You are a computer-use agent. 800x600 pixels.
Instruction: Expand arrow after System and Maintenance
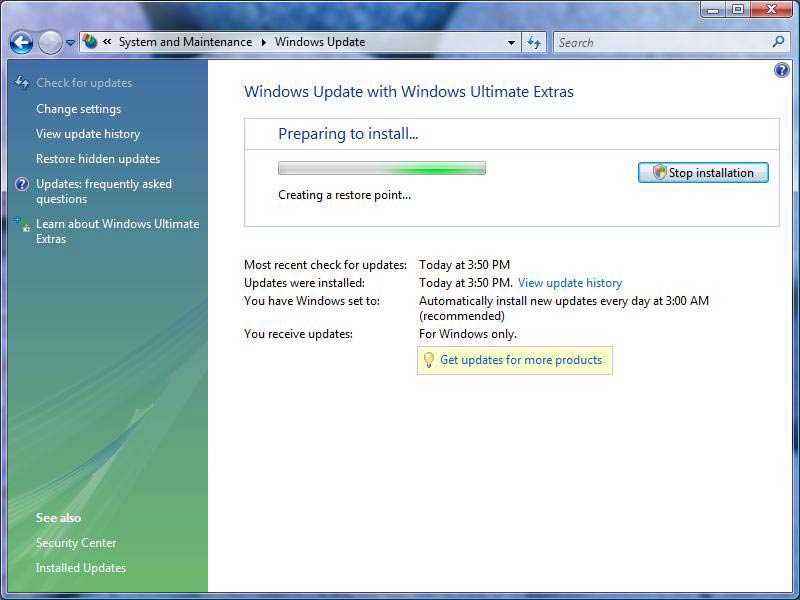[263, 42]
